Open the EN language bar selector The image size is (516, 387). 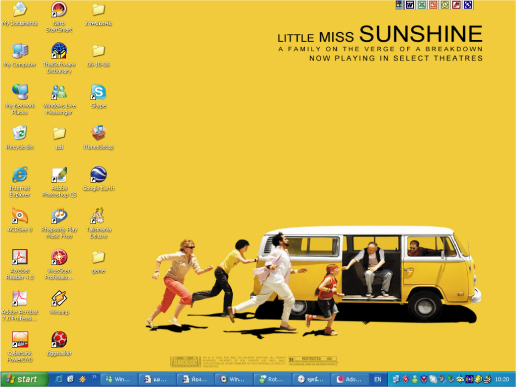378,379
